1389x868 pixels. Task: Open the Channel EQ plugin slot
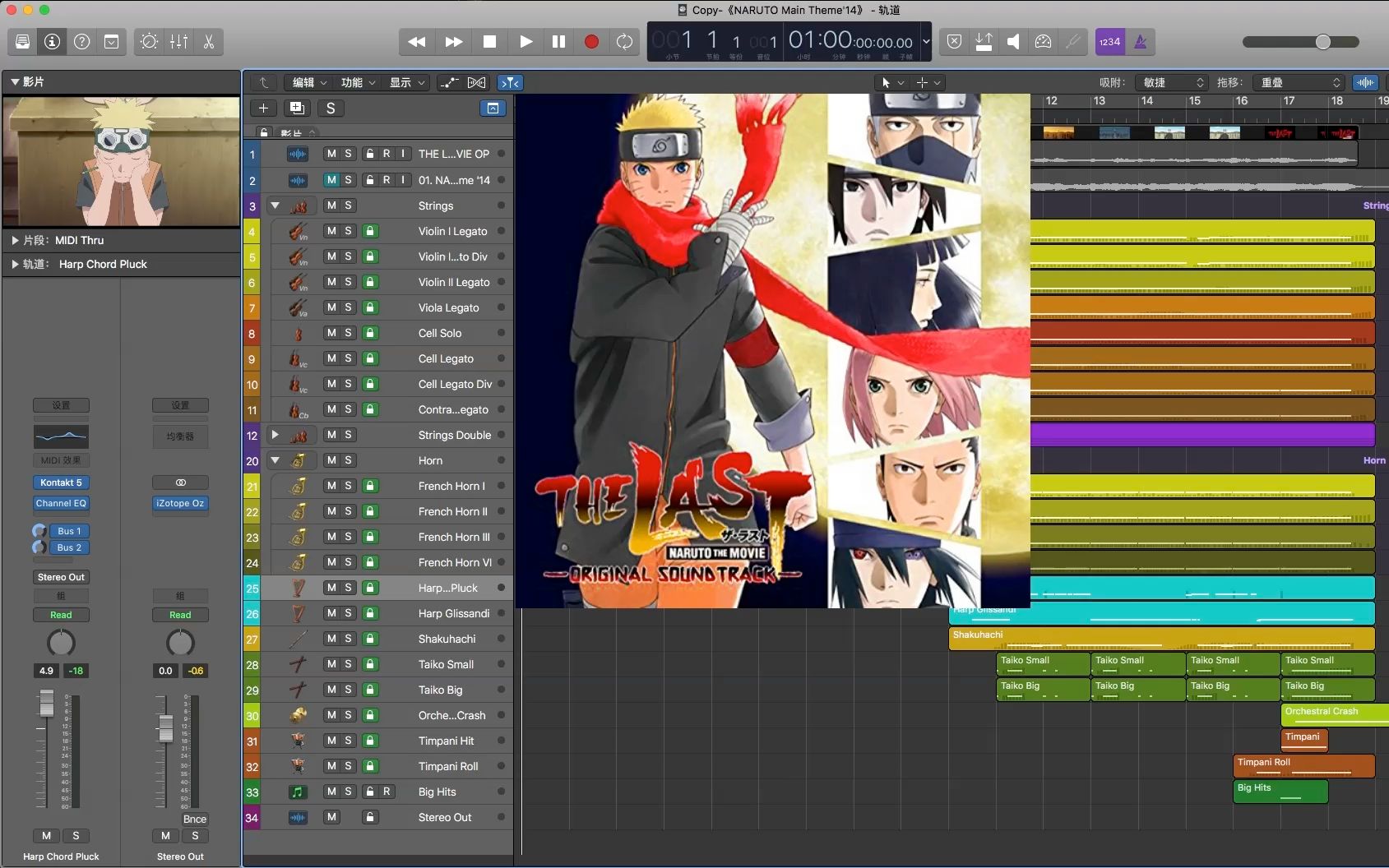point(62,503)
